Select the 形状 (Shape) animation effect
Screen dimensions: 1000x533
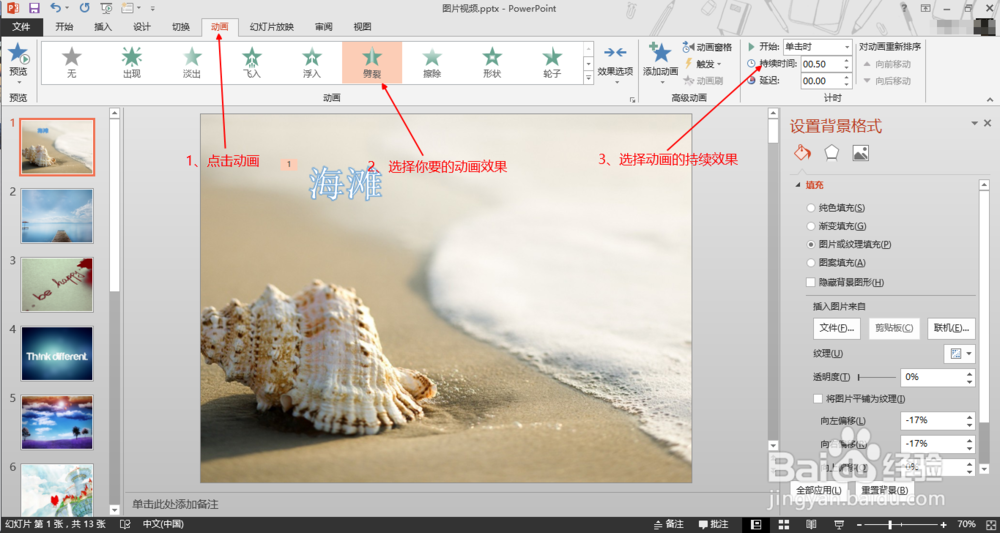point(492,62)
